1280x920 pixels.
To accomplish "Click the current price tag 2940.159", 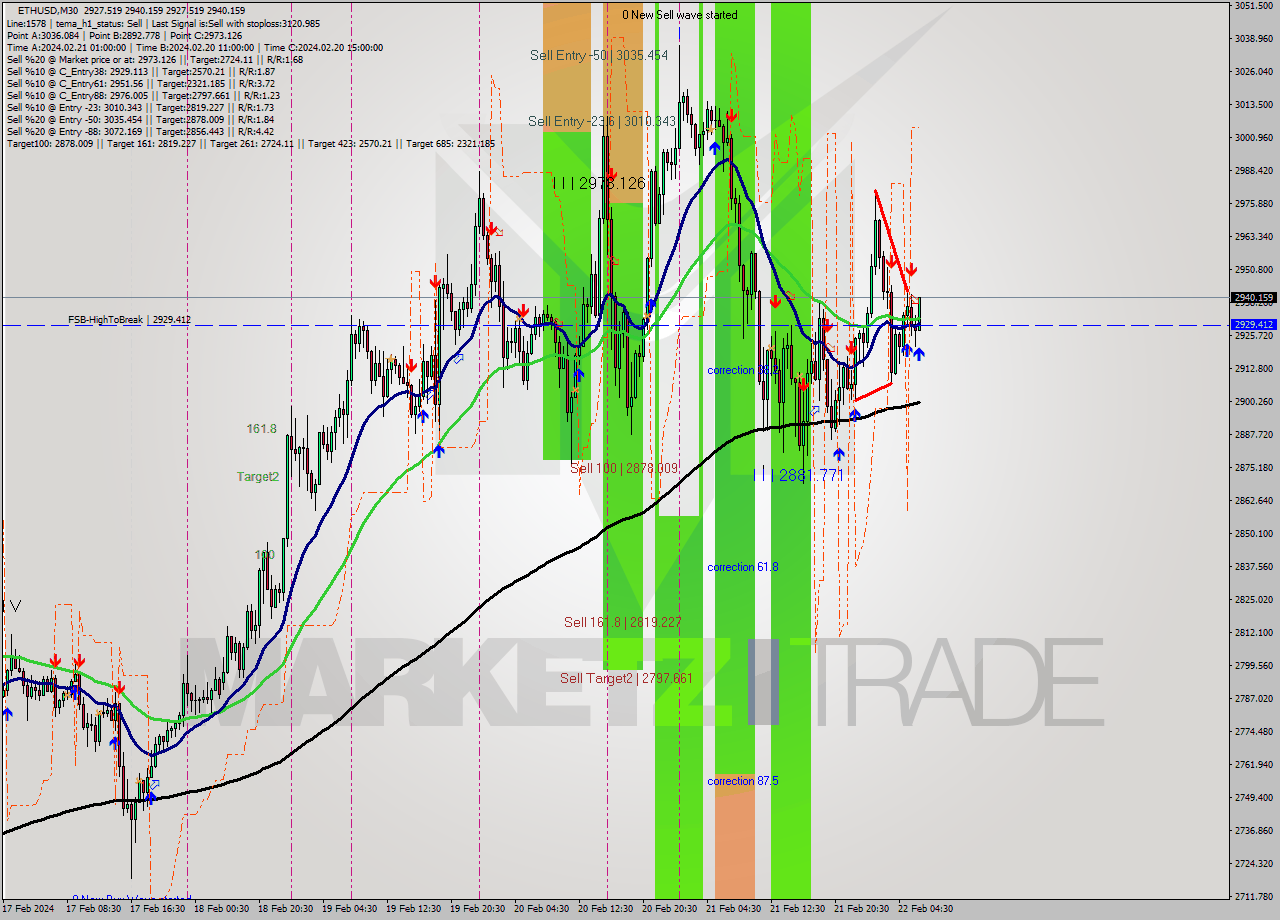I will pyautogui.click(x=1253, y=297).
